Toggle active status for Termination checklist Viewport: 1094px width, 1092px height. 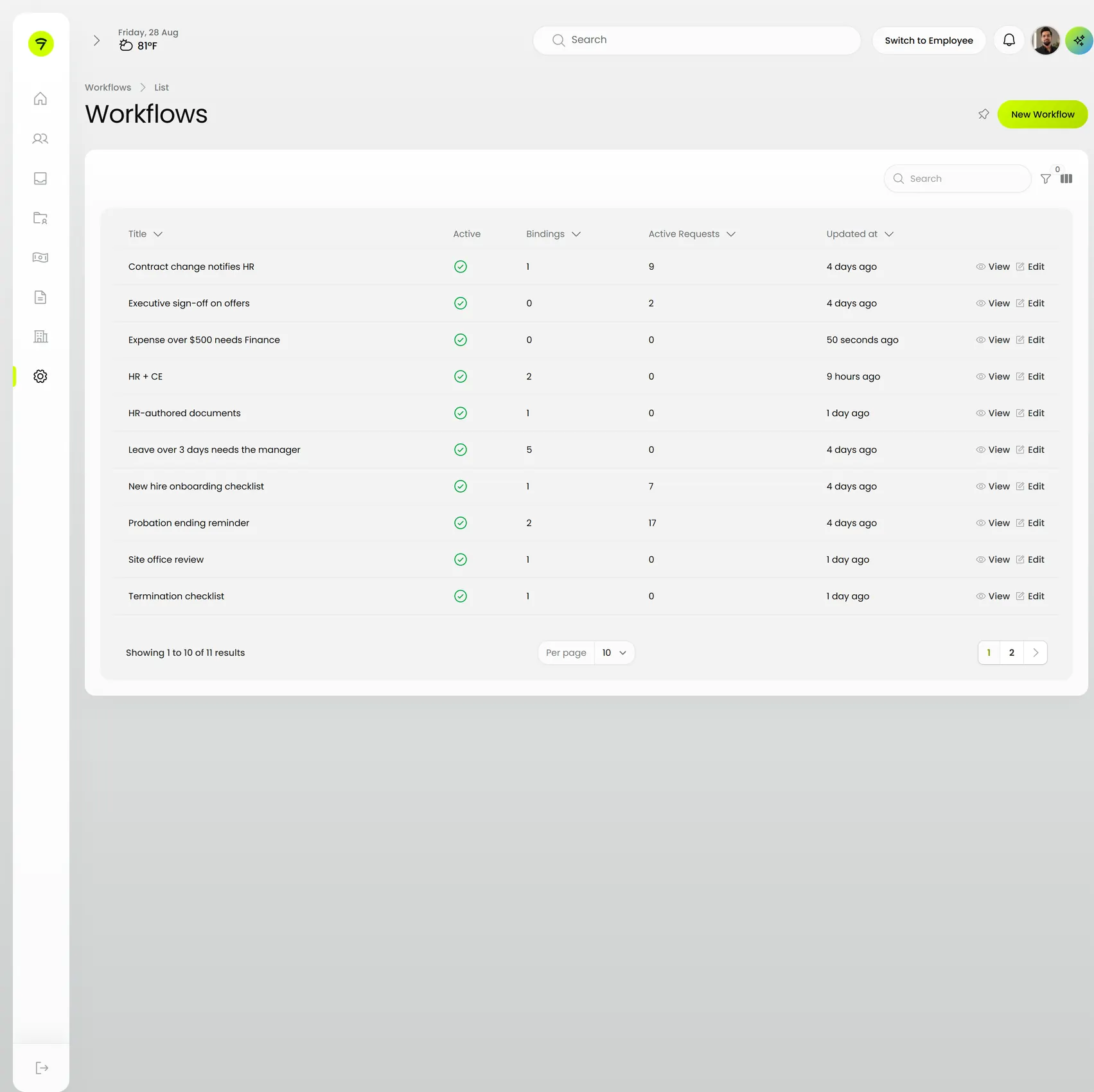(461, 596)
